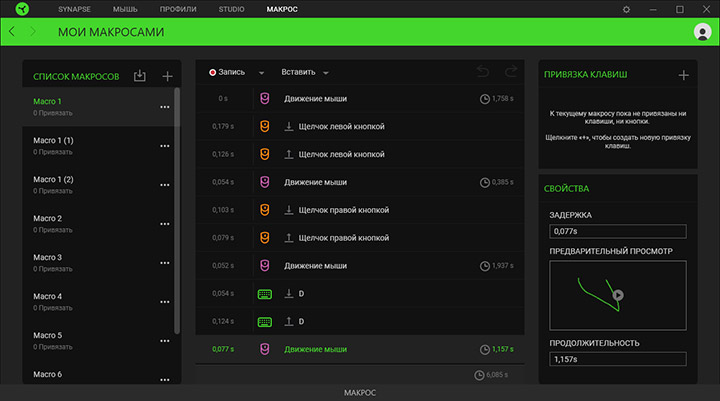The image size is (720, 401).
Task: Select Macro 4 in the list
Action: click(x=98, y=302)
